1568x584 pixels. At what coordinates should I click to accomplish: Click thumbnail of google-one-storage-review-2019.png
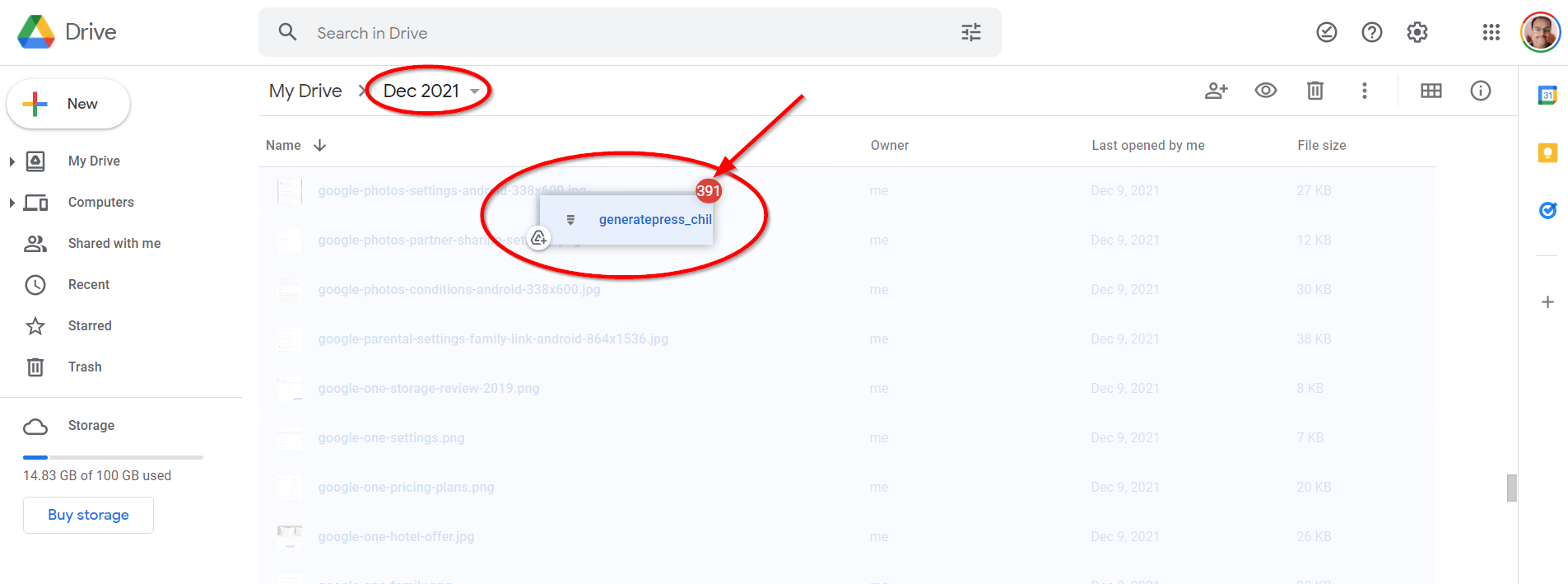[290, 389]
